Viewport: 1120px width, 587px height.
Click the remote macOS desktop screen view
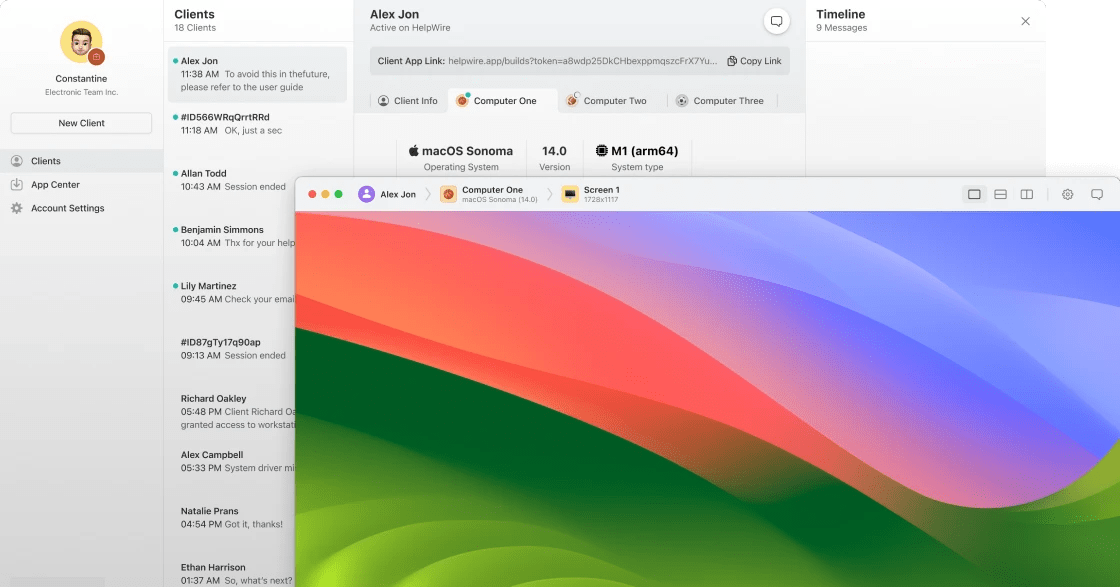707,398
